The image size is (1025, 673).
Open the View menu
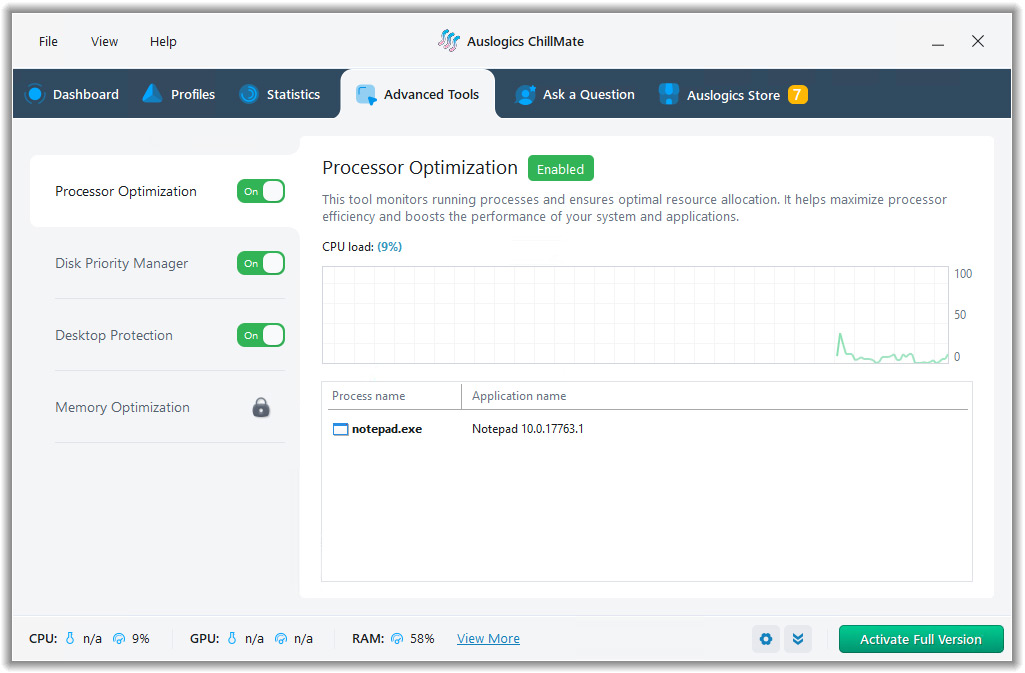(x=105, y=41)
